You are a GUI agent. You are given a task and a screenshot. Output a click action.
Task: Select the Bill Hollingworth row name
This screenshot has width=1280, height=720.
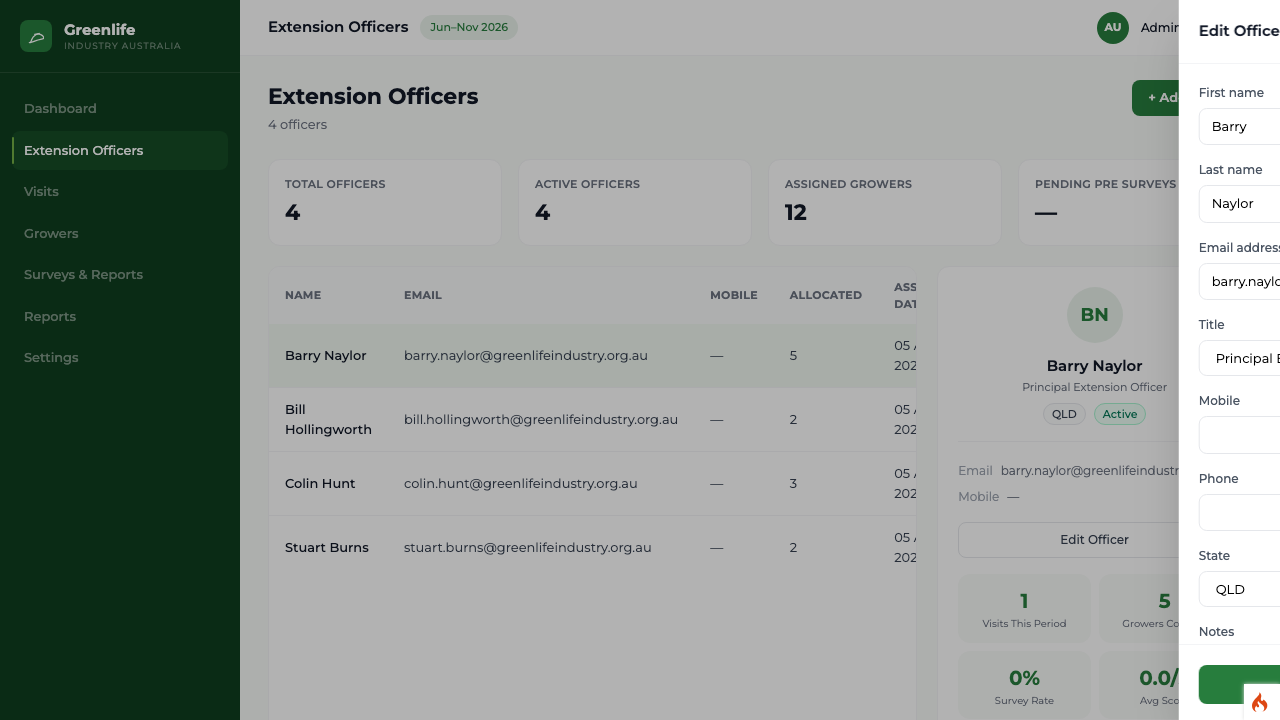click(x=328, y=419)
